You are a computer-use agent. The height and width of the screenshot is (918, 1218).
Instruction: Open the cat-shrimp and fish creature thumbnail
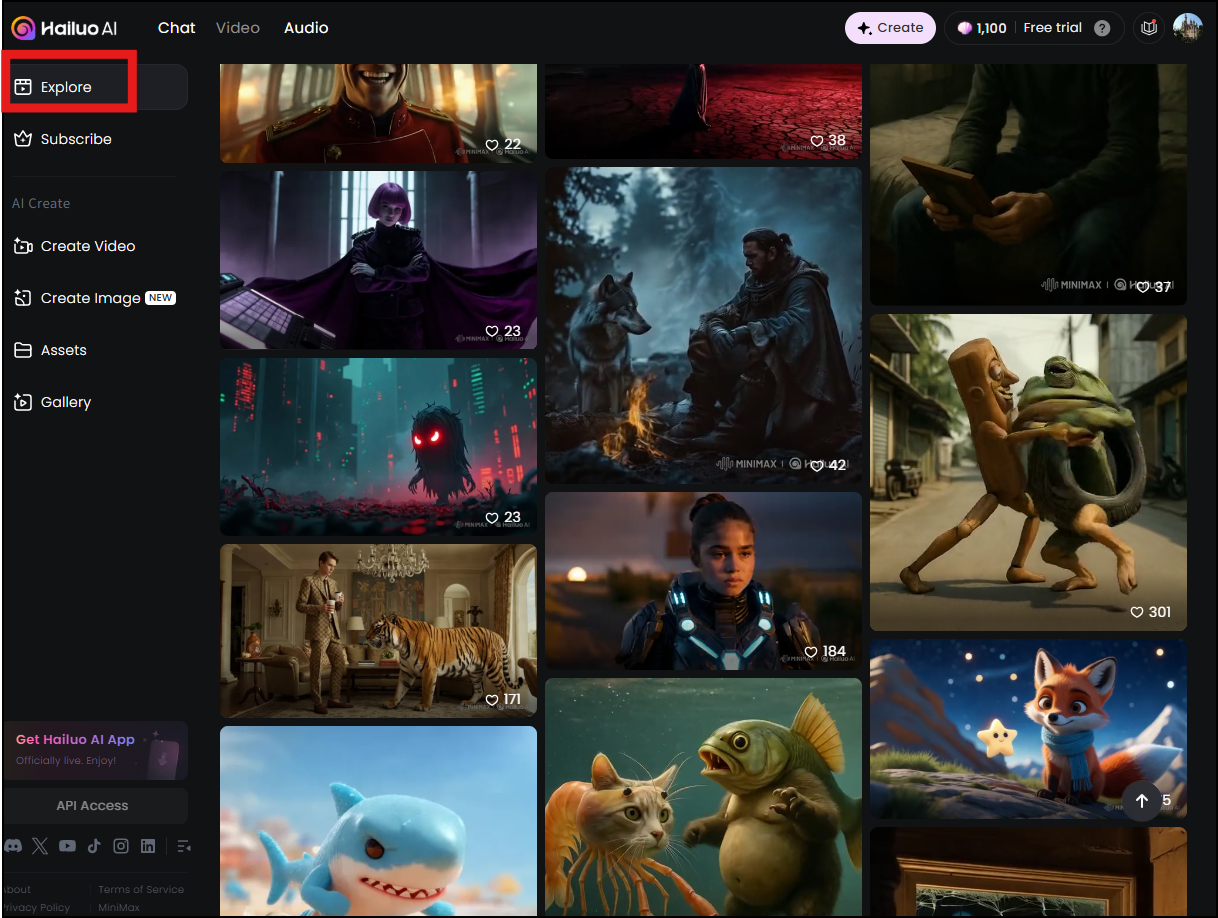[x=703, y=797]
